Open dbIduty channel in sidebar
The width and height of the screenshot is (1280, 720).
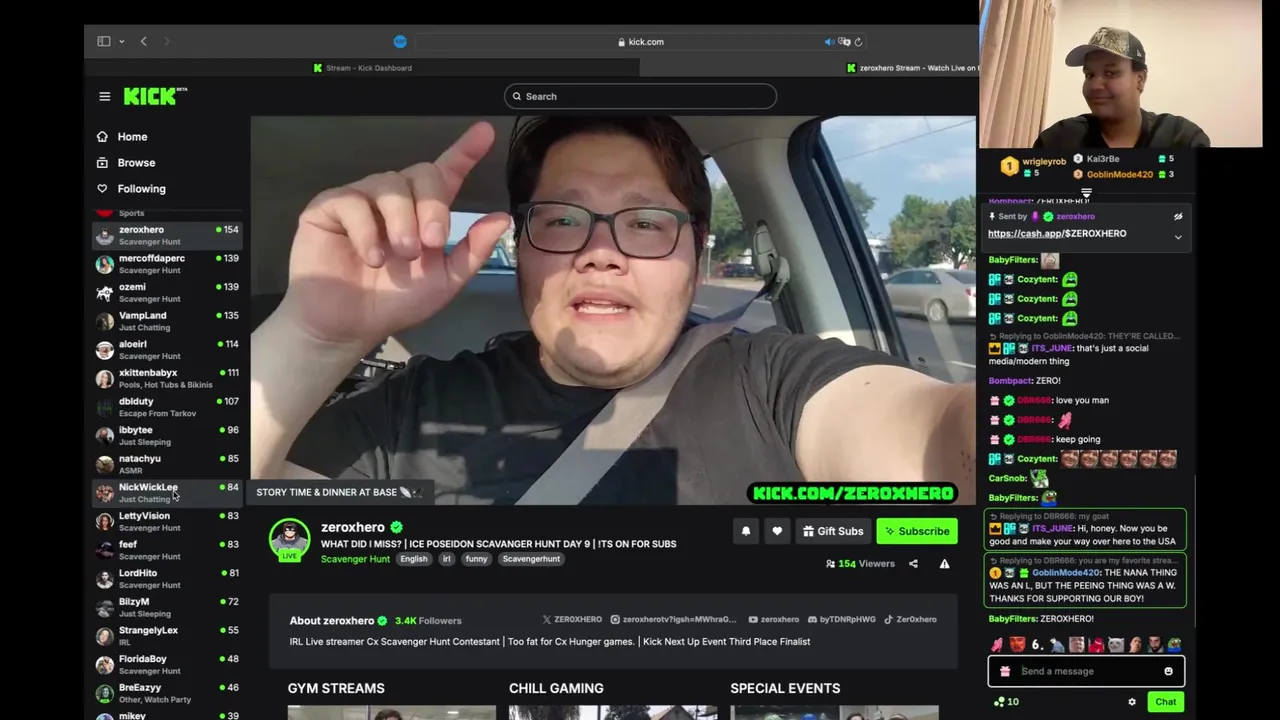click(x=167, y=407)
